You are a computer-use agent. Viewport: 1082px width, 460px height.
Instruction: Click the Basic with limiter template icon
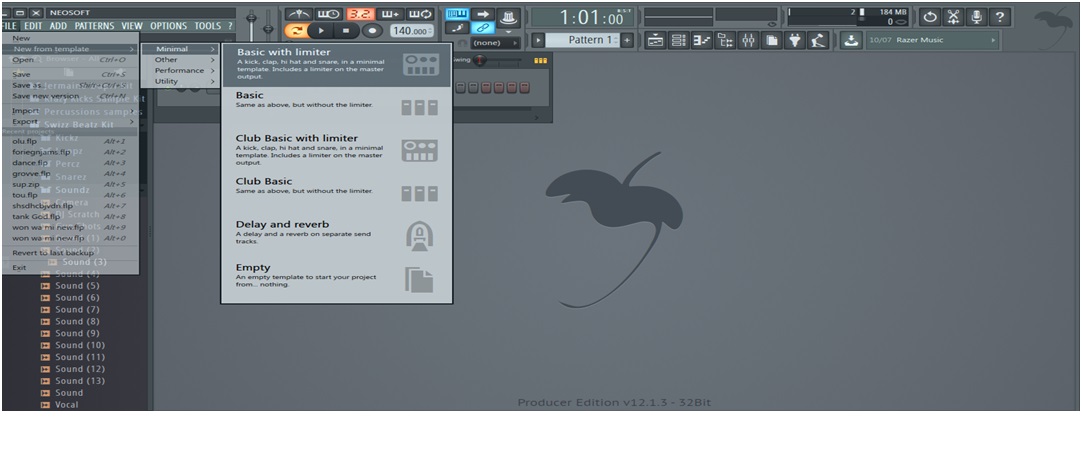(x=420, y=65)
